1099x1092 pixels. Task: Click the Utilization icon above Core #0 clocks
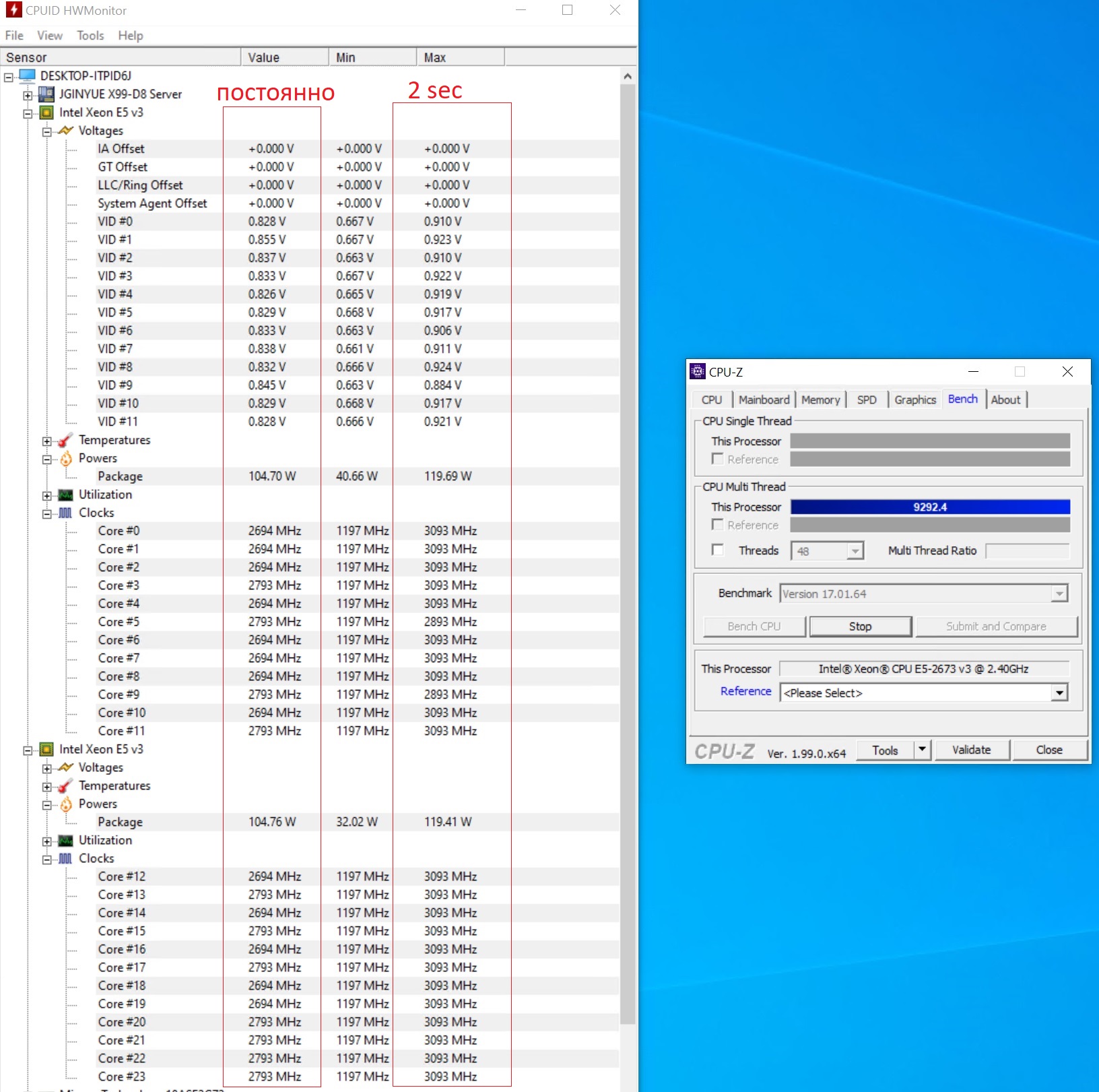pos(65,494)
